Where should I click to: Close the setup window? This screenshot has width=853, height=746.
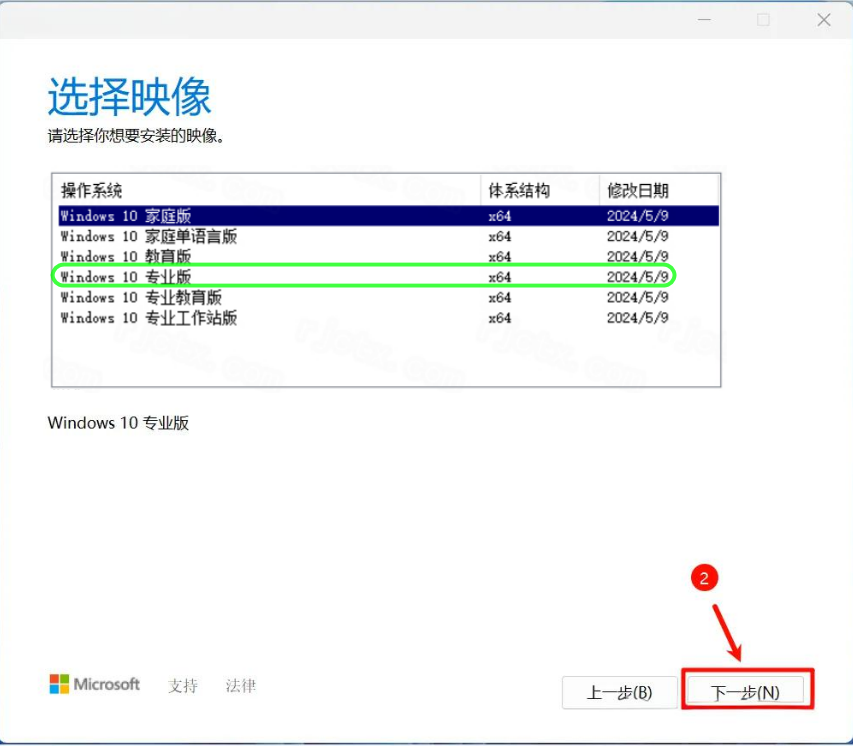pyautogui.click(x=824, y=20)
